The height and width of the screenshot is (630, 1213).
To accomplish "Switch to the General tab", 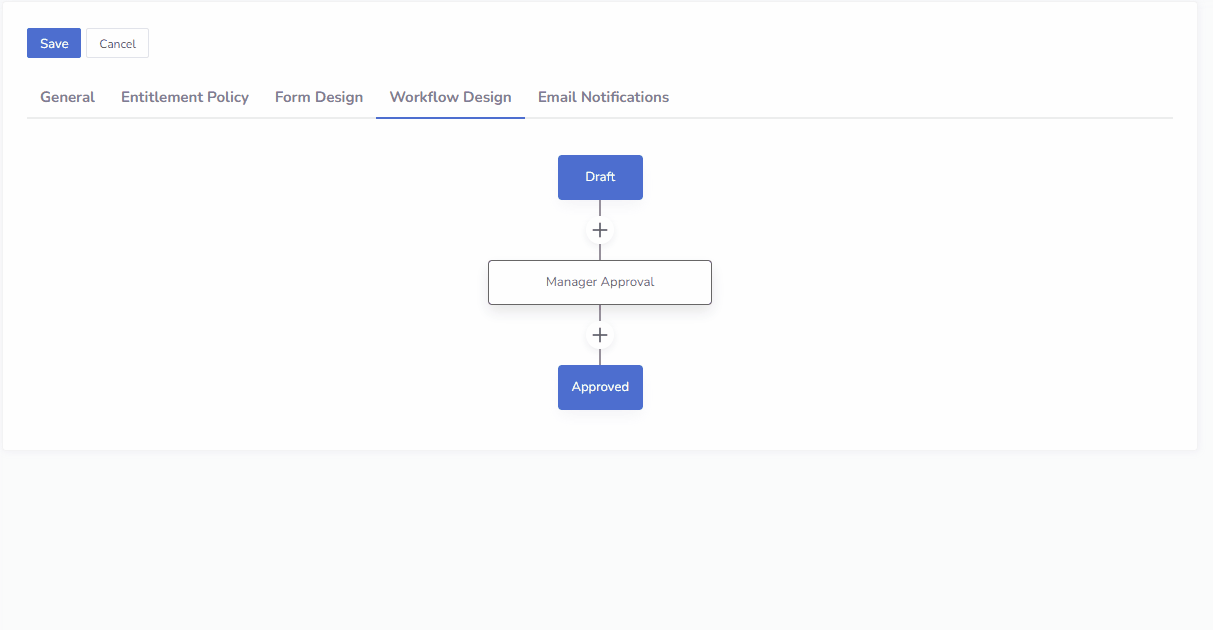I will pyautogui.click(x=67, y=96).
